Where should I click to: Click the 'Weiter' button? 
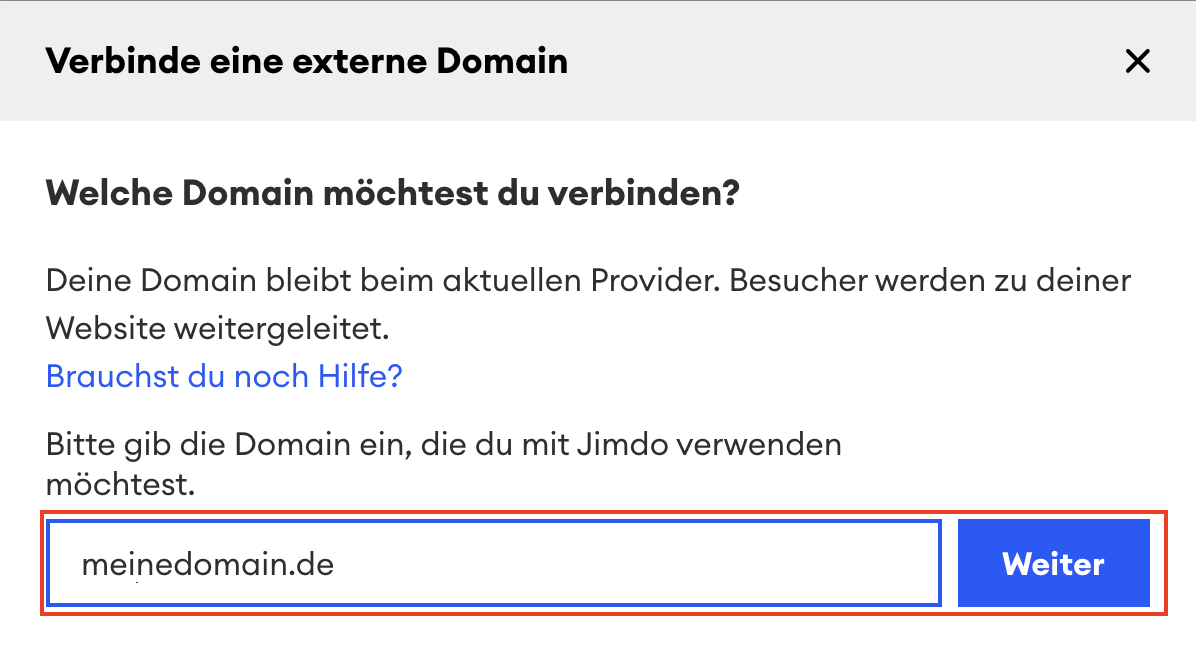(1053, 564)
